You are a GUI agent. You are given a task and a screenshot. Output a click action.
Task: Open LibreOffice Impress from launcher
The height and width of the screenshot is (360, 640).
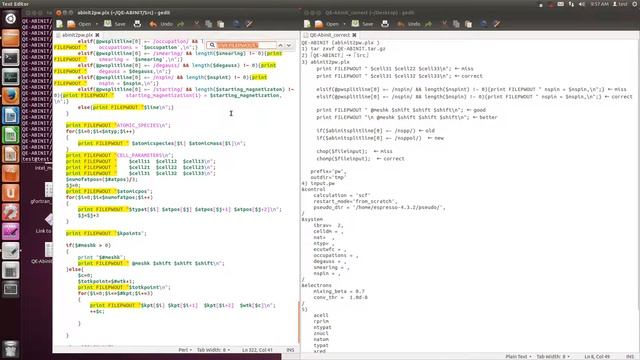(x=10, y=154)
